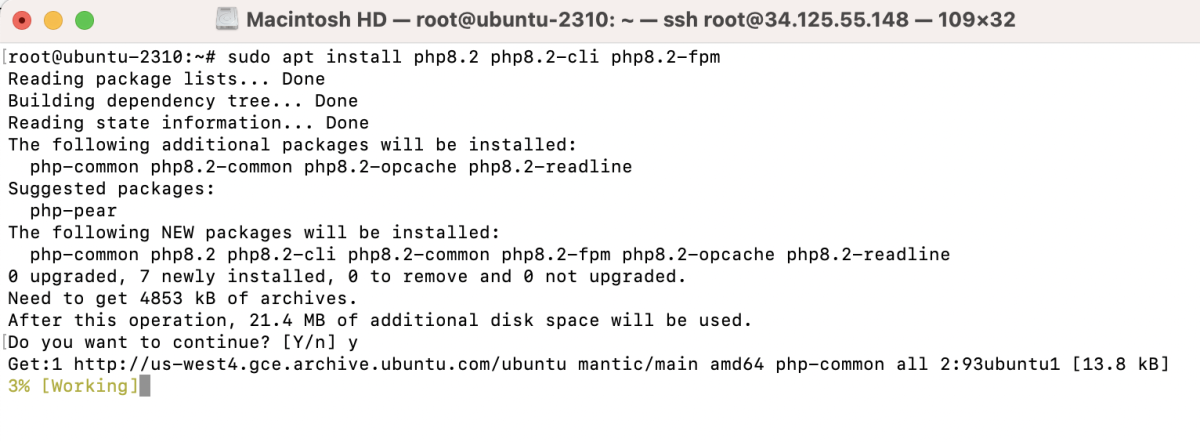Click the suggested package name php-pear
1200x442 pixels.
click(x=73, y=211)
